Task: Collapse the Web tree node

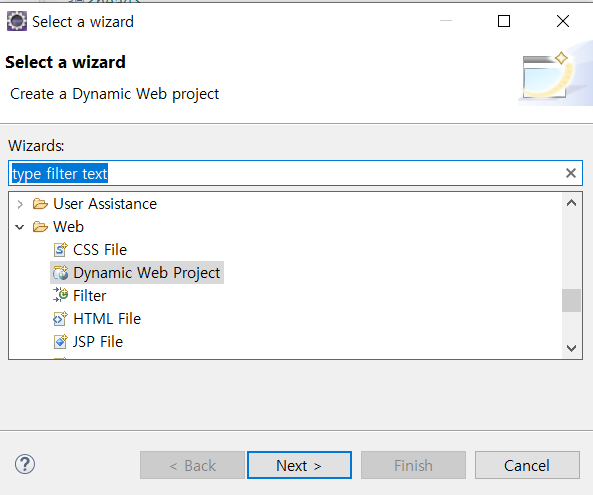Action: [20, 227]
